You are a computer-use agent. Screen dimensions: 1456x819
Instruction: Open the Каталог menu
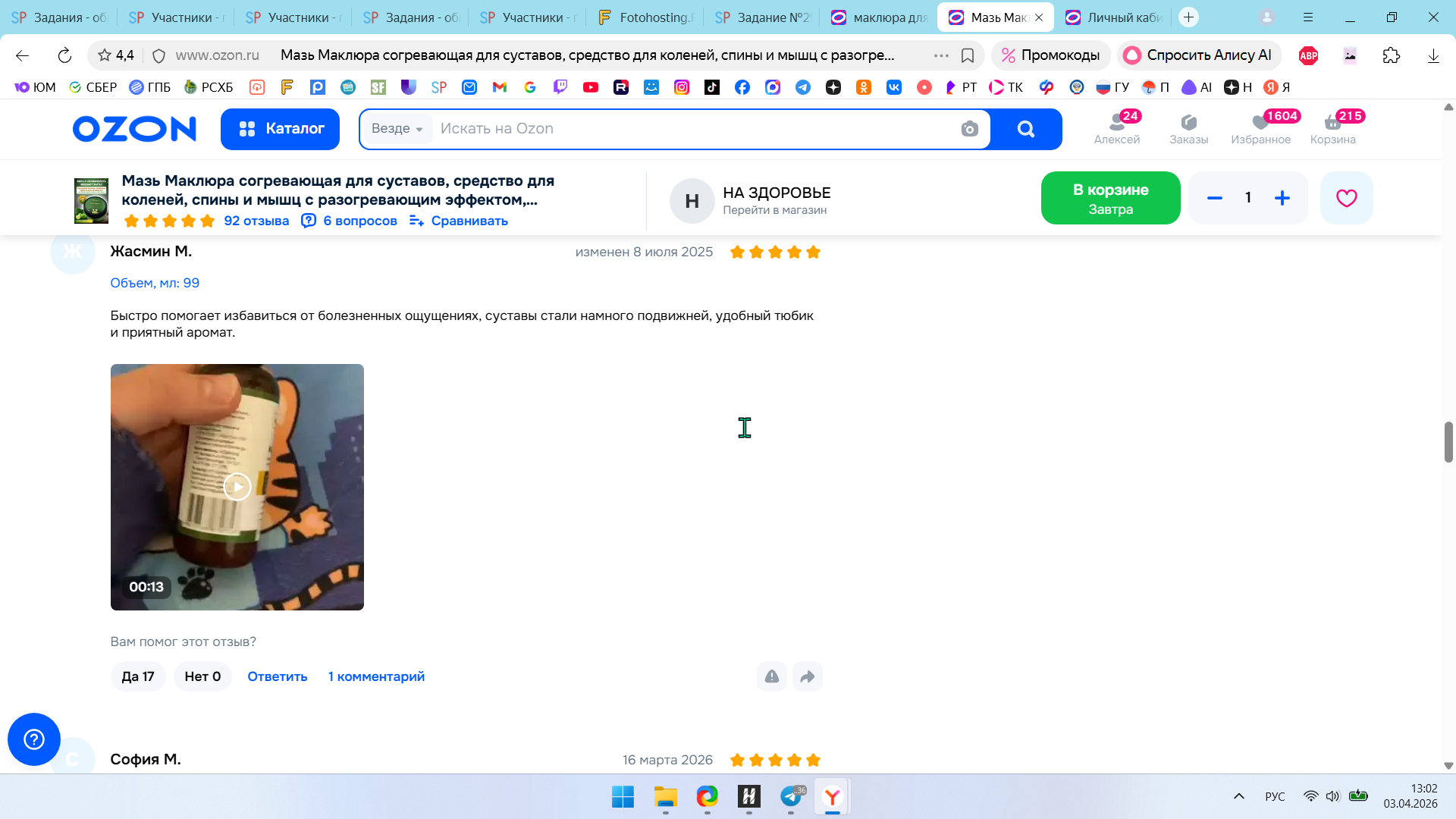280,129
